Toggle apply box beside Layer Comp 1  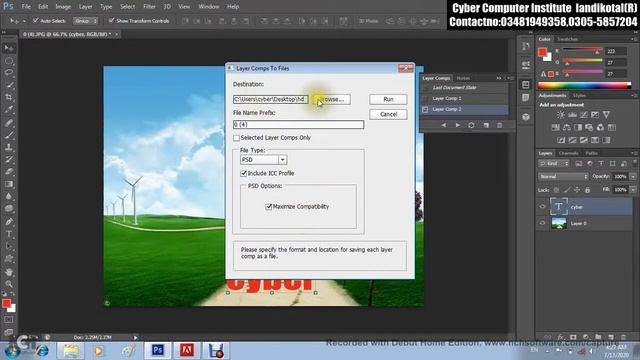[x=425, y=98]
